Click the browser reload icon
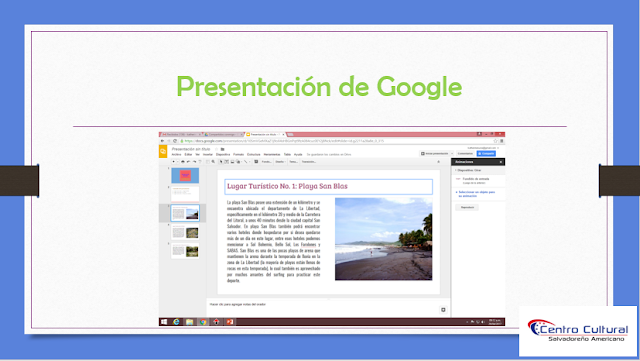640x361 pixels. coord(175,141)
